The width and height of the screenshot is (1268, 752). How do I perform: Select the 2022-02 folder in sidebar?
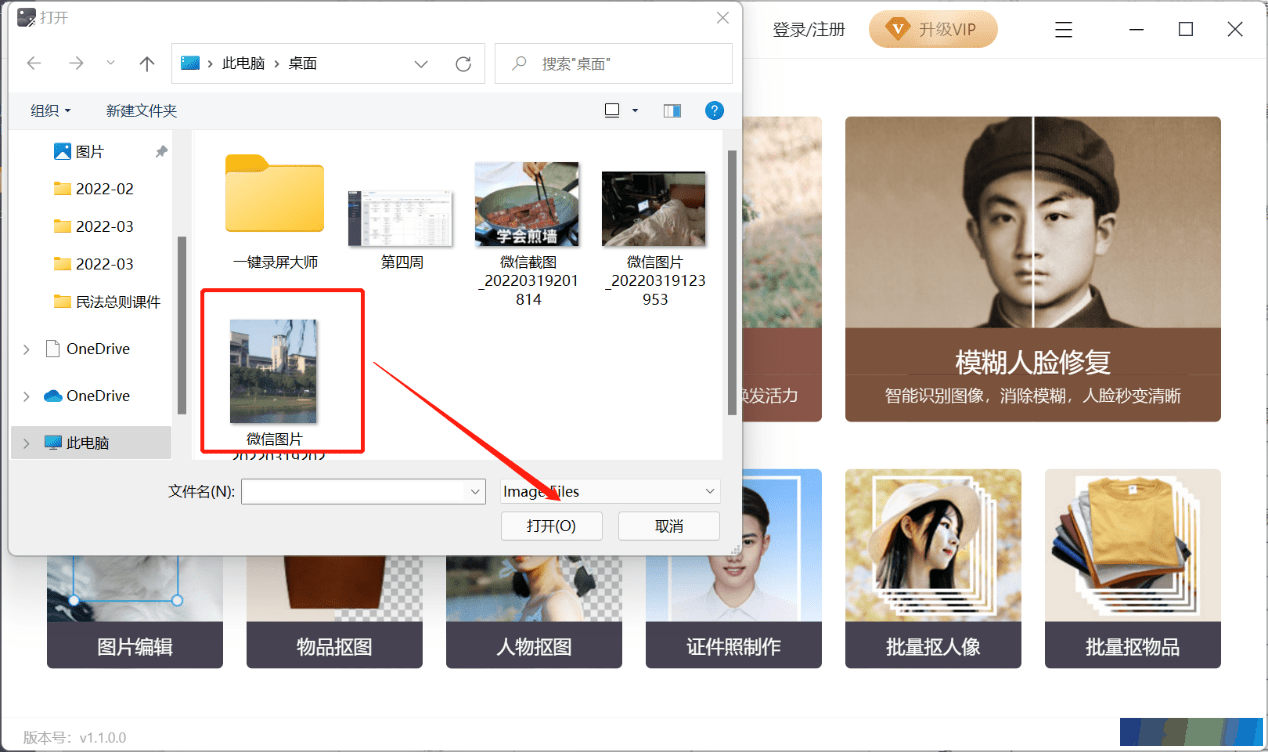coord(93,189)
